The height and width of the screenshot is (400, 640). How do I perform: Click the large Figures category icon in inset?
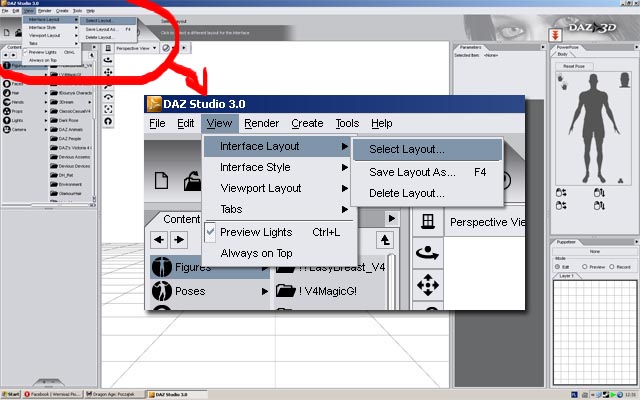click(162, 267)
